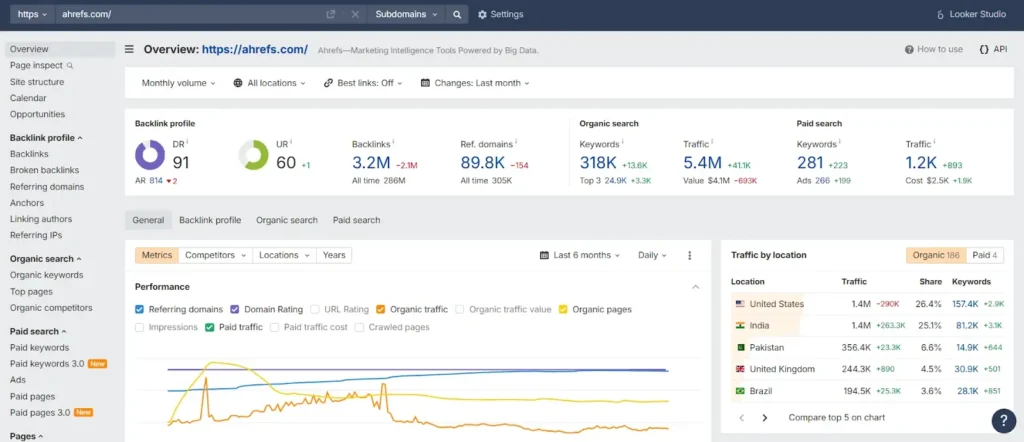This screenshot has width=1024, height=442.
Task: Open the Daily interval dropdown
Action: point(652,255)
